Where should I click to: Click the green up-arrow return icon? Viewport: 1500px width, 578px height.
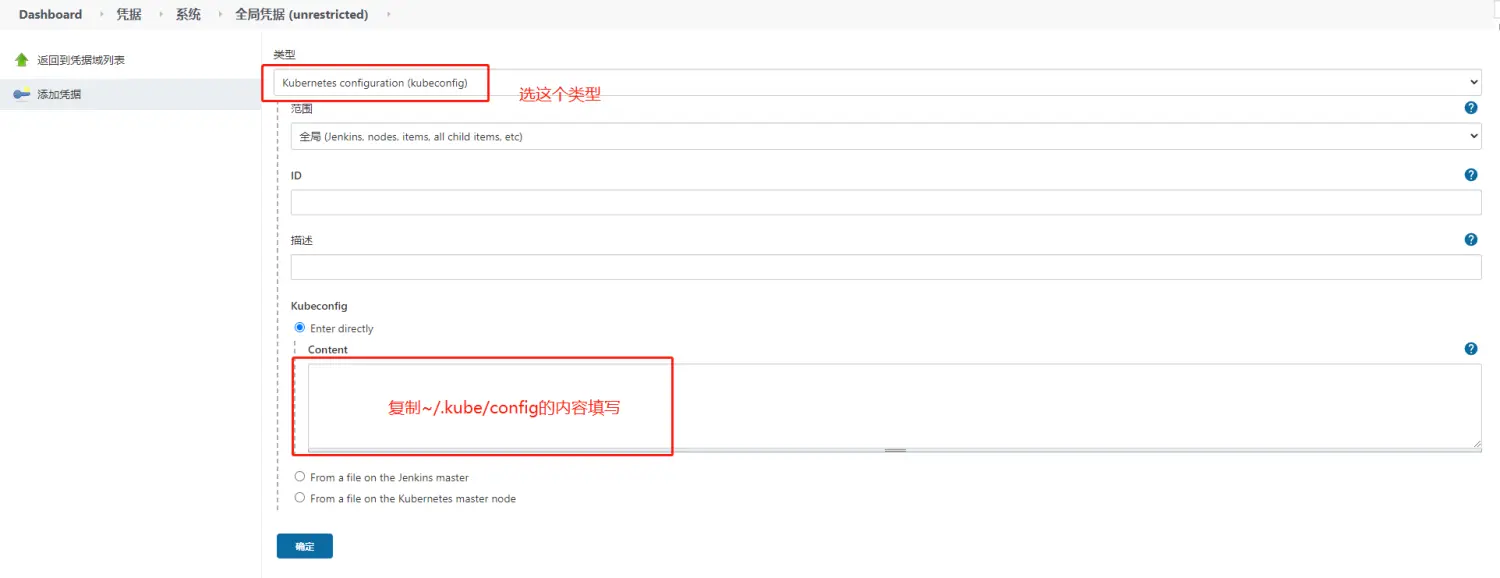click(21, 60)
